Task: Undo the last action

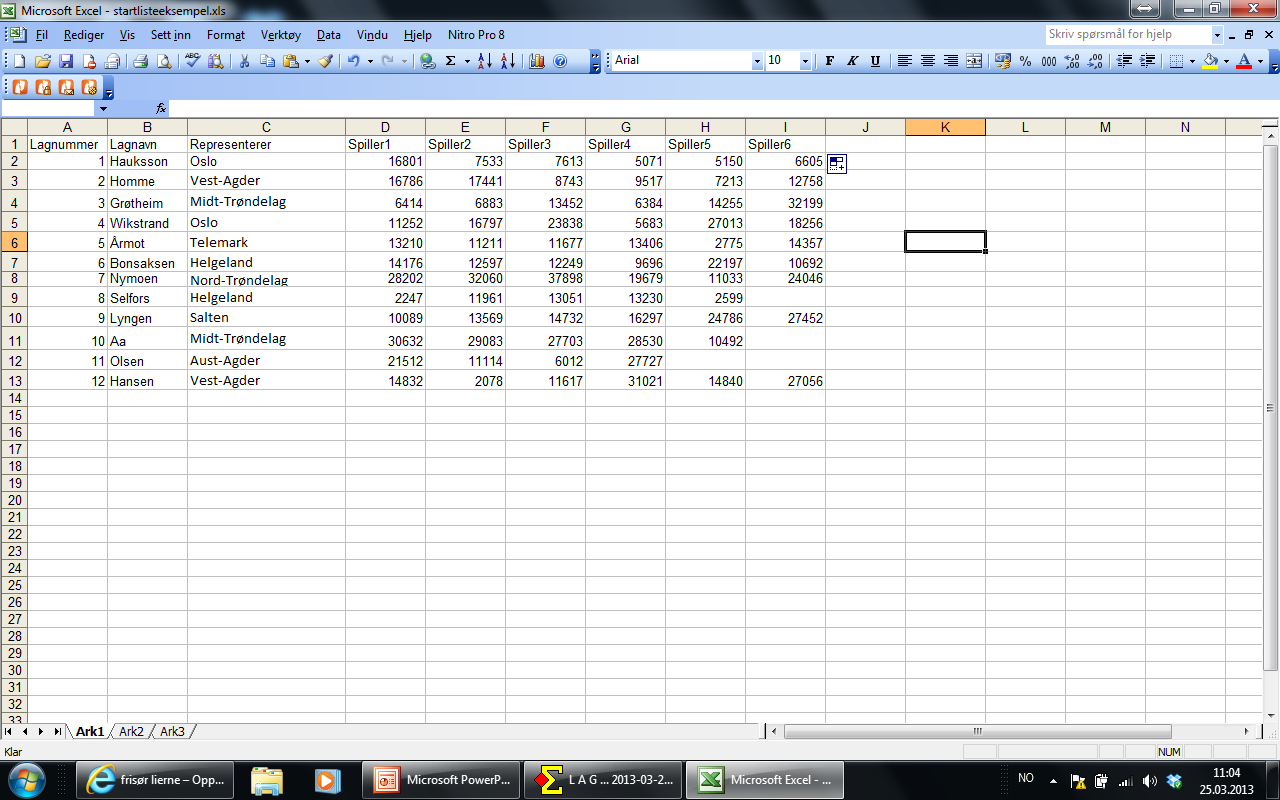Action: point(354,61)
